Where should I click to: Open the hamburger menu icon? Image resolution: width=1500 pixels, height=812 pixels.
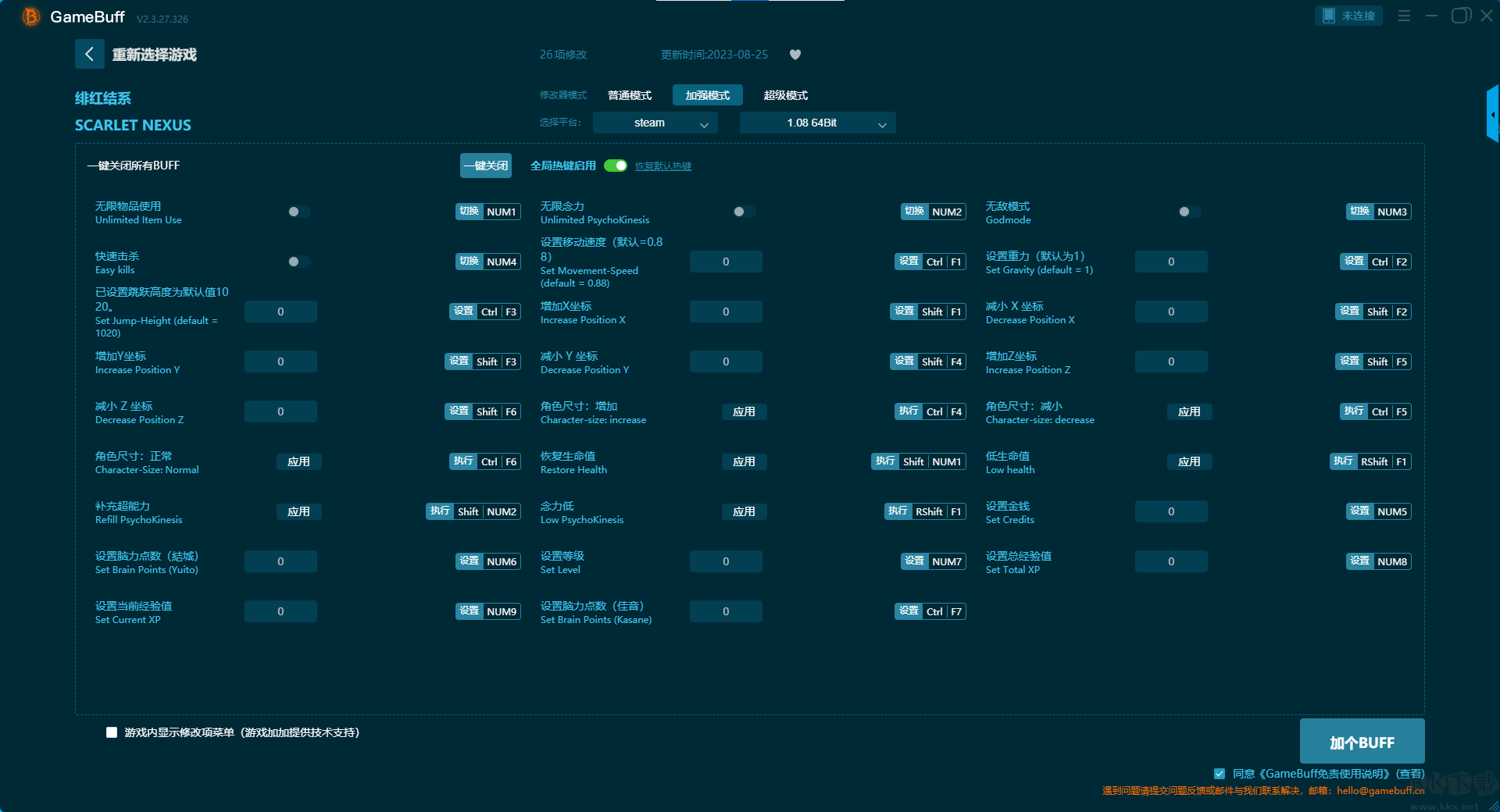pyautogui.click(x=1404, y=16)
